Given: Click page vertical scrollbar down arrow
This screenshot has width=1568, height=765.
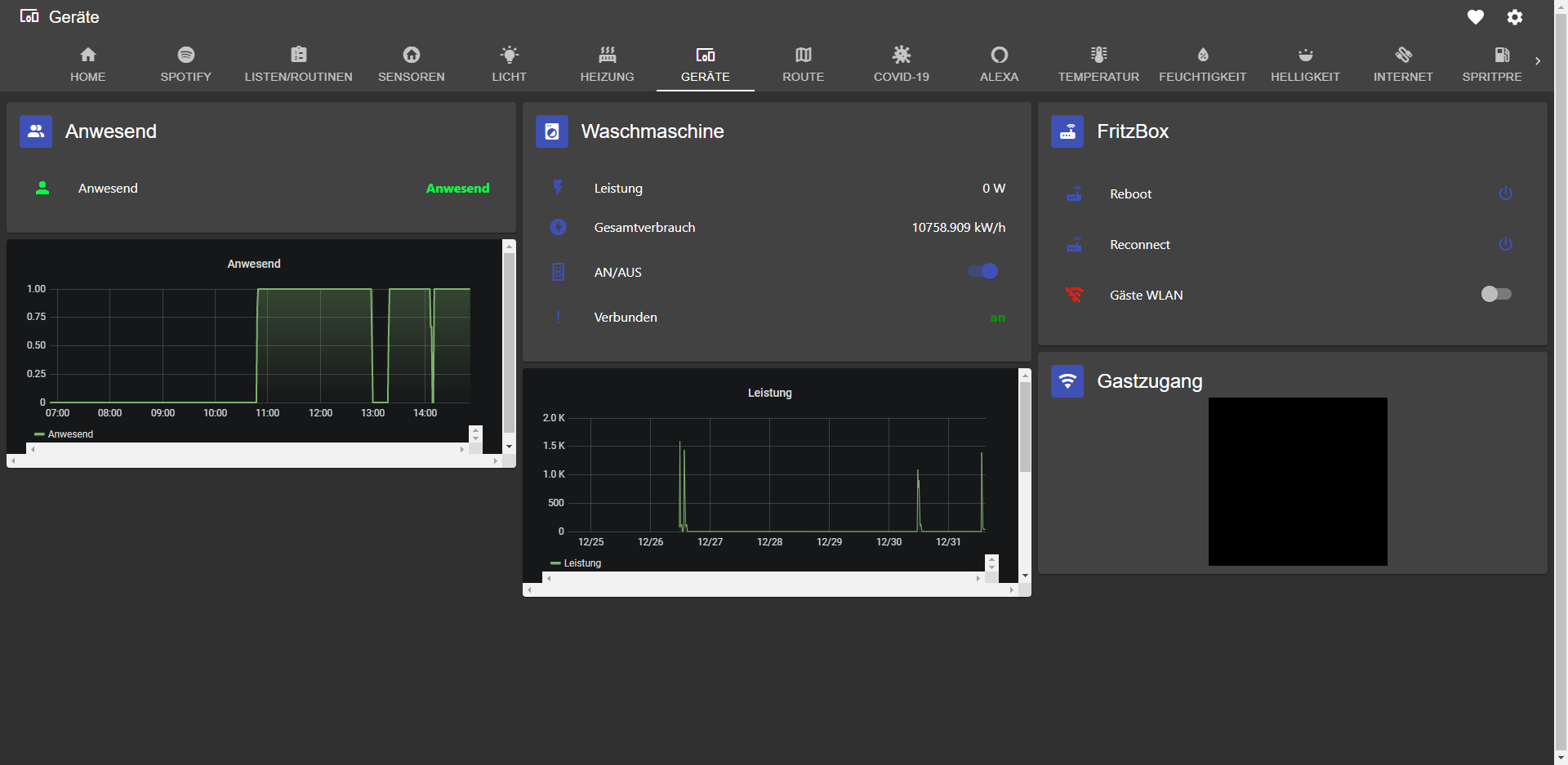Looking at the screenshot, I should click(x=1561, y=757).
